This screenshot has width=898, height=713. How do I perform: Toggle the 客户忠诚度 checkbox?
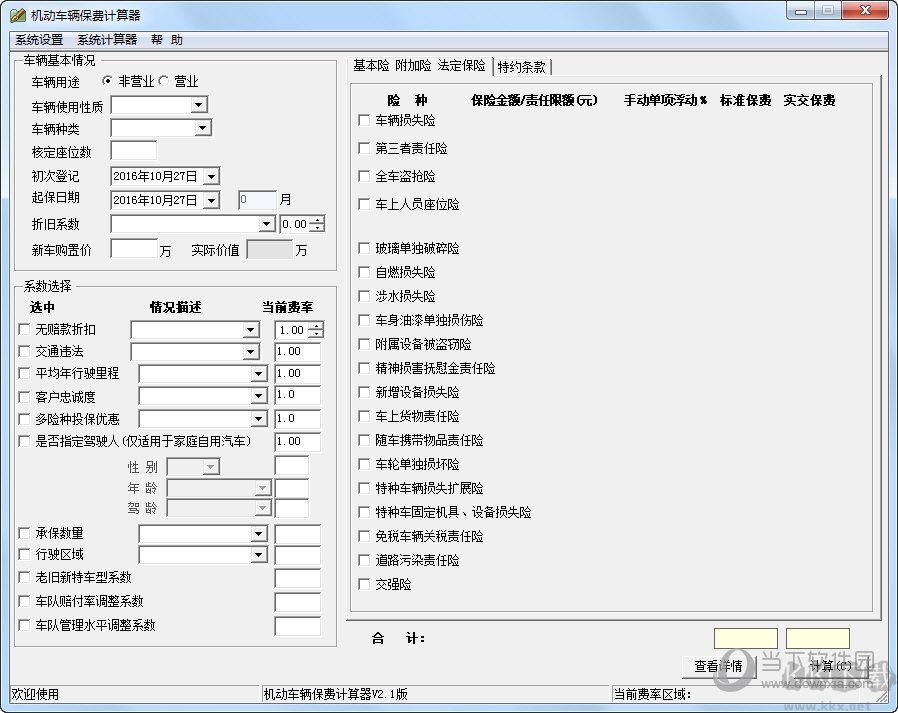[x=24, y=397]
